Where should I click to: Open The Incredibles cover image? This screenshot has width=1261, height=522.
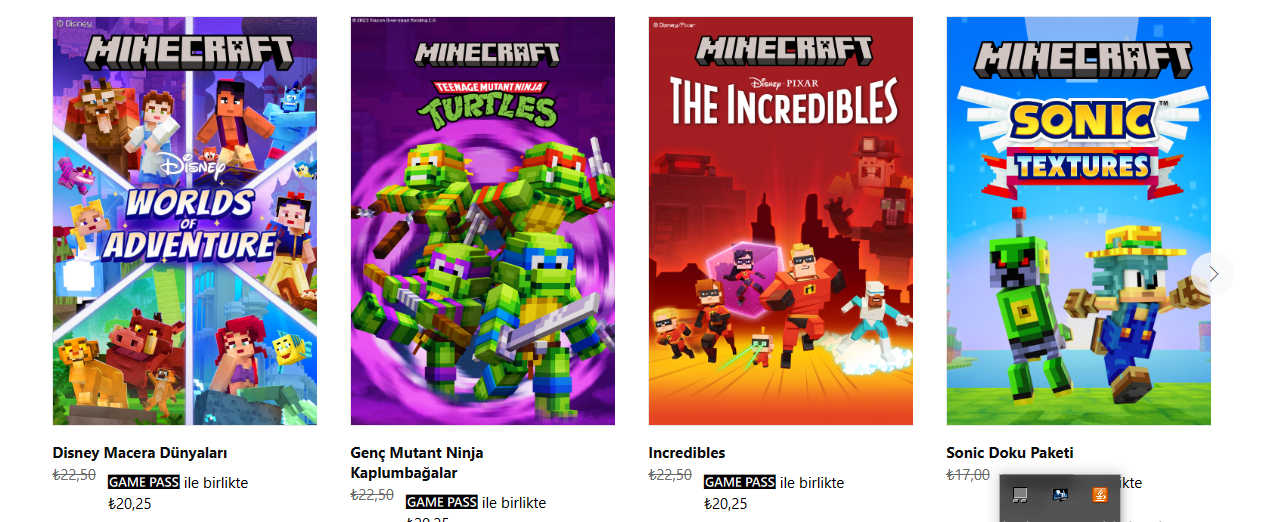pos(781,221)
